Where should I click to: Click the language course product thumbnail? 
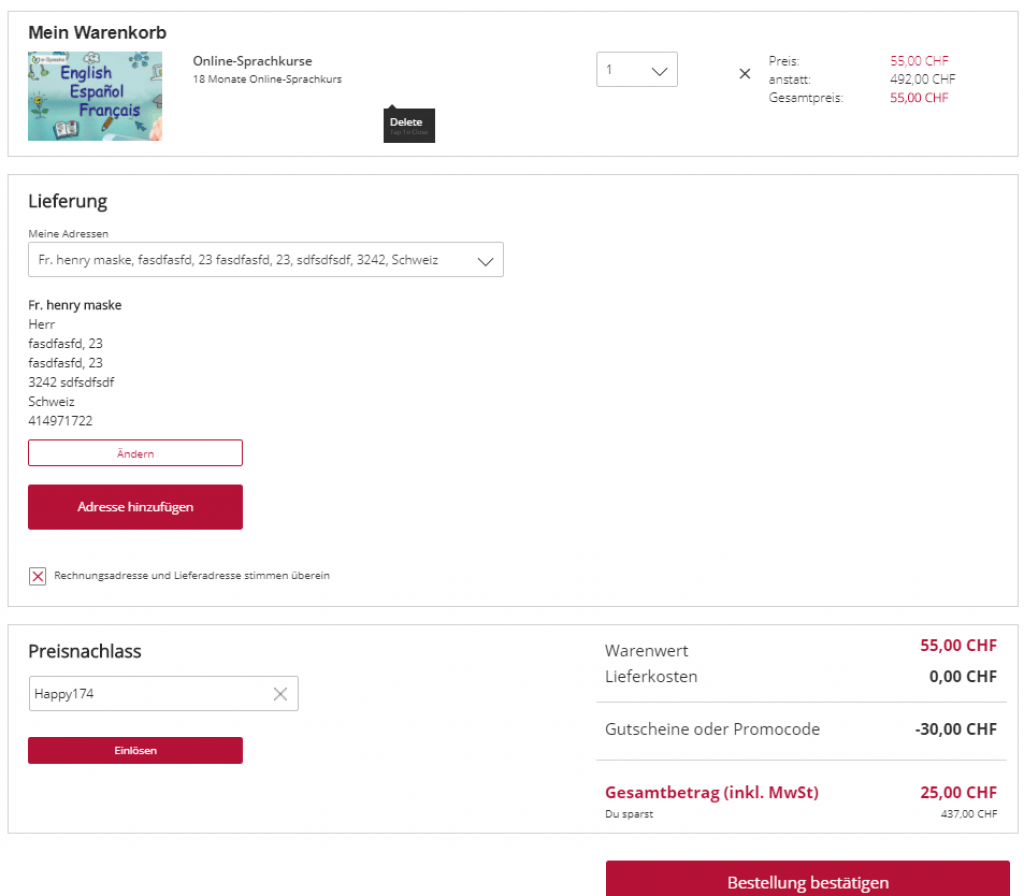pos(95,96)
